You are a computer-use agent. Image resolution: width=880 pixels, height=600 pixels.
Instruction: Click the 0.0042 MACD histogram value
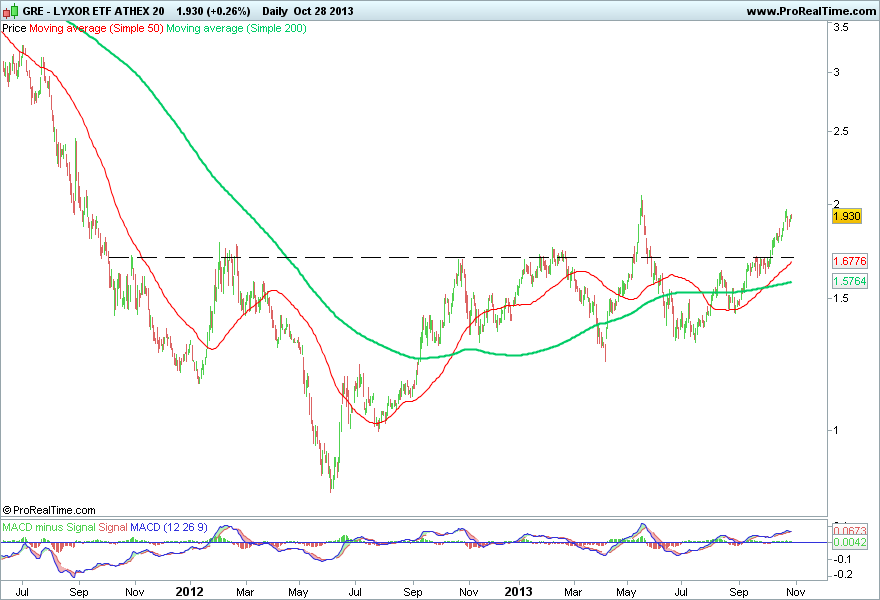(x=849, y=542)
